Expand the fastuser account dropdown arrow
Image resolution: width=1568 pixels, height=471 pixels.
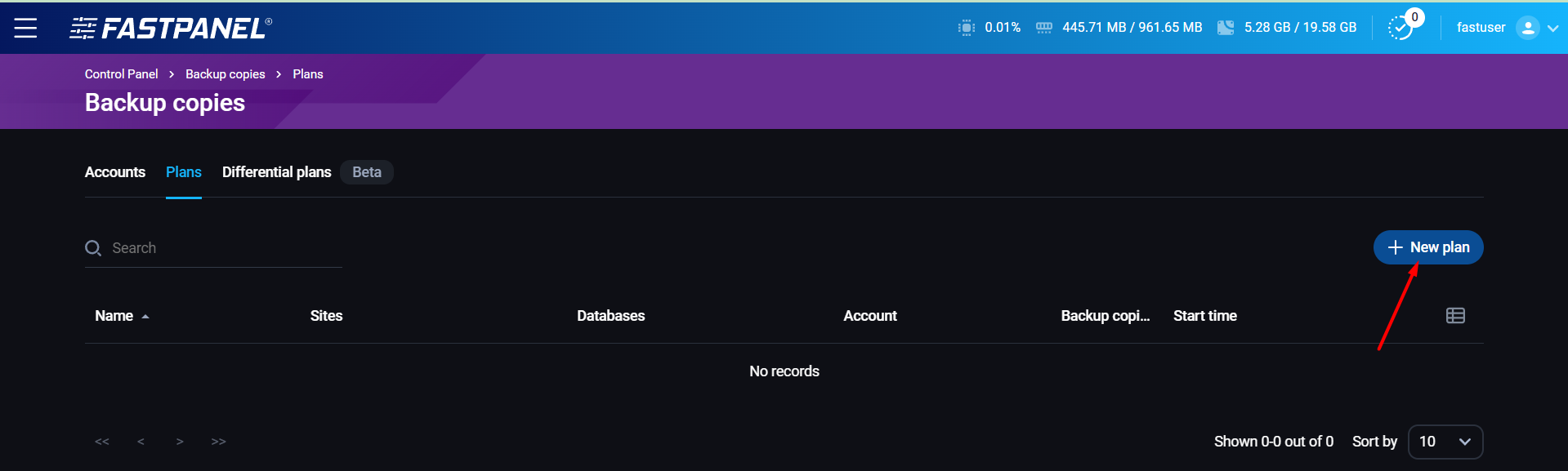[x=1552, y=29]
